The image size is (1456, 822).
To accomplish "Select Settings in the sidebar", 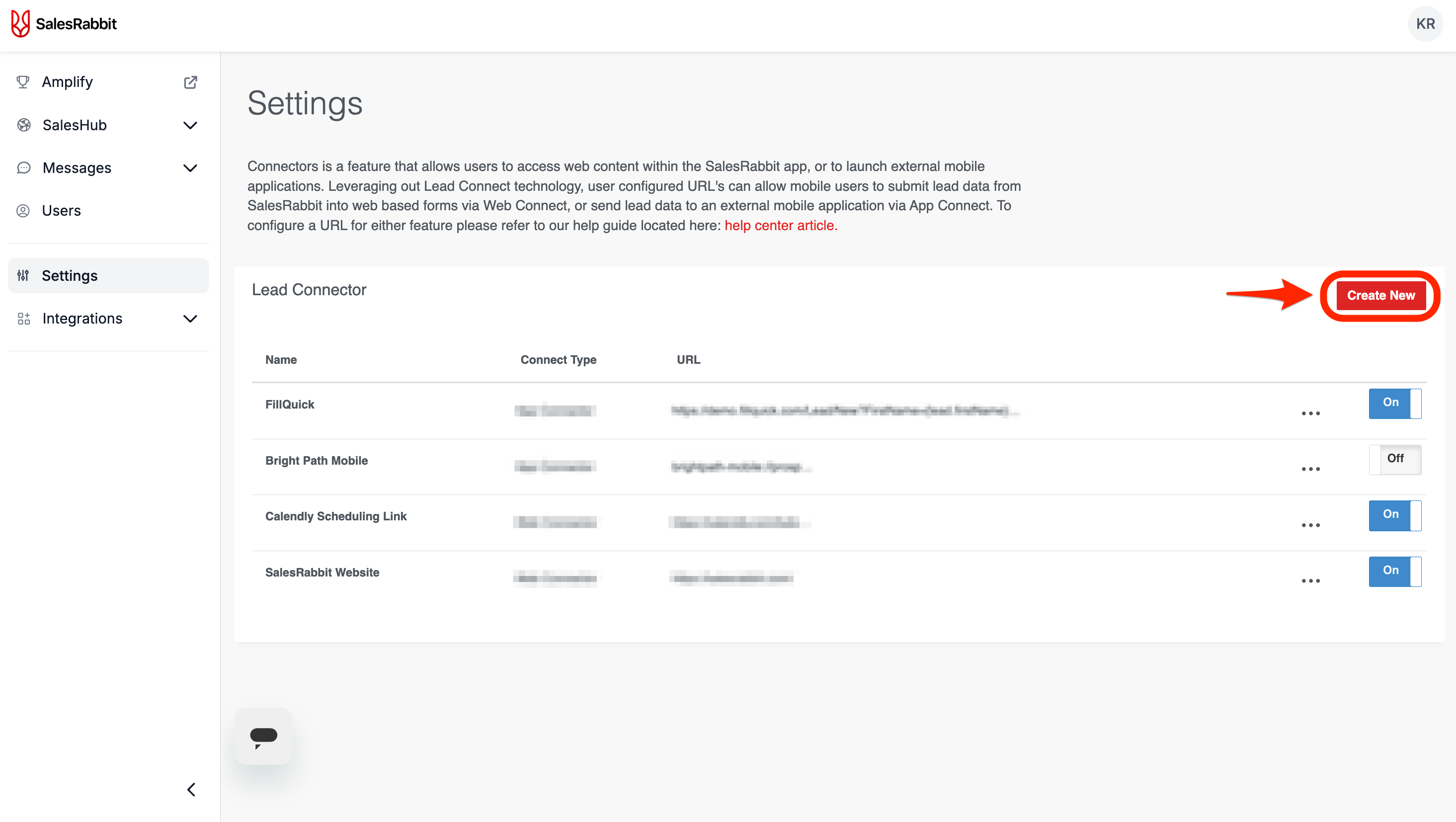I will [70, 276].
